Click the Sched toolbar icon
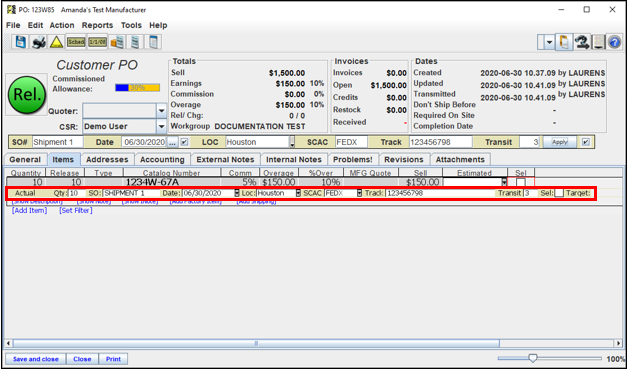 tap(76, 42)
